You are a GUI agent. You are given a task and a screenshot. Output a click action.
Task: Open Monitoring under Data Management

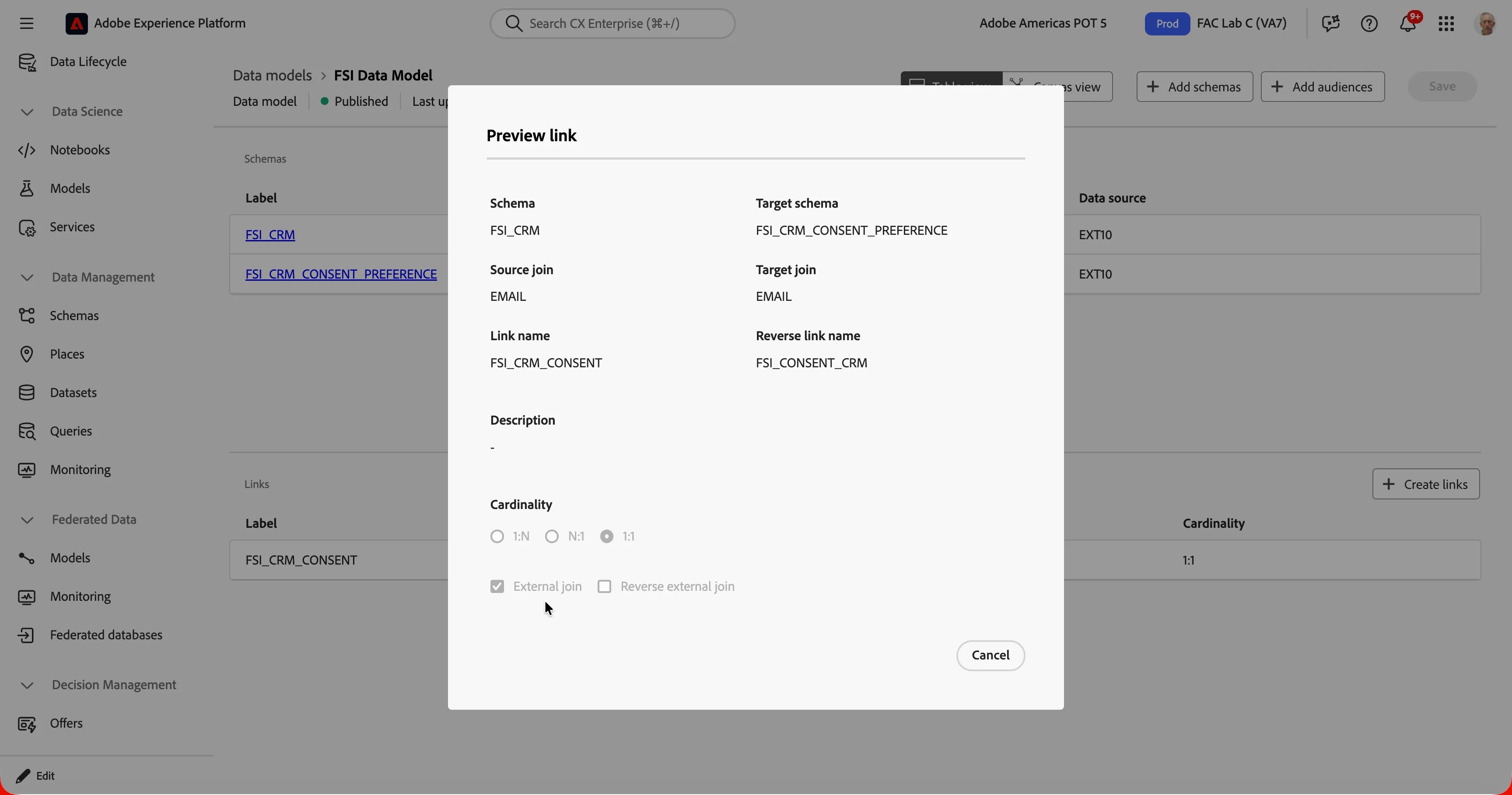coord(80,470)
